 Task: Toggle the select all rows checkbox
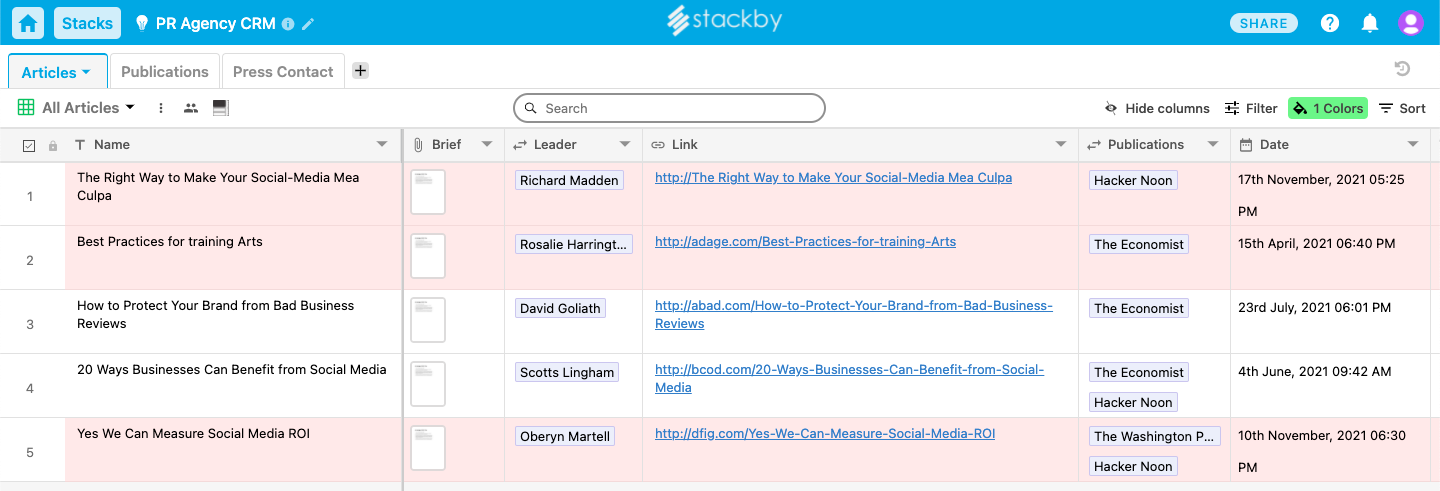[29, 145]
